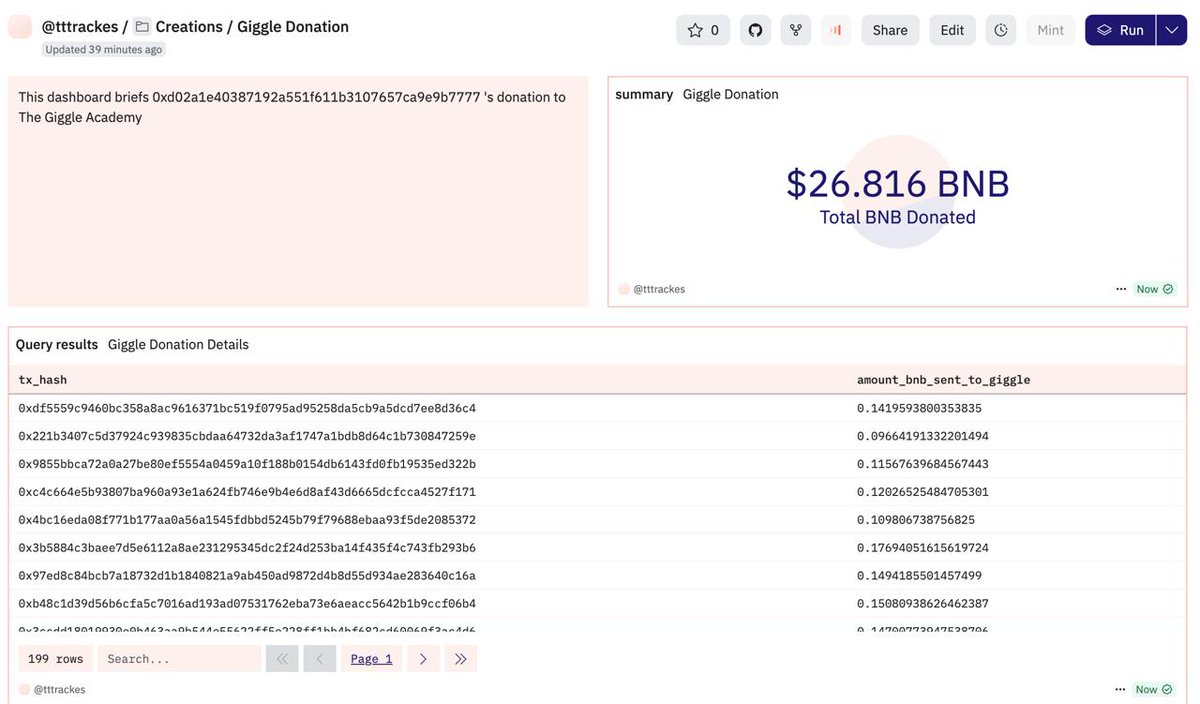Image resolution: width=1200 pixels, height=704 pixels.
Task: Open the GitHub icon button
Action: [756, 30]
